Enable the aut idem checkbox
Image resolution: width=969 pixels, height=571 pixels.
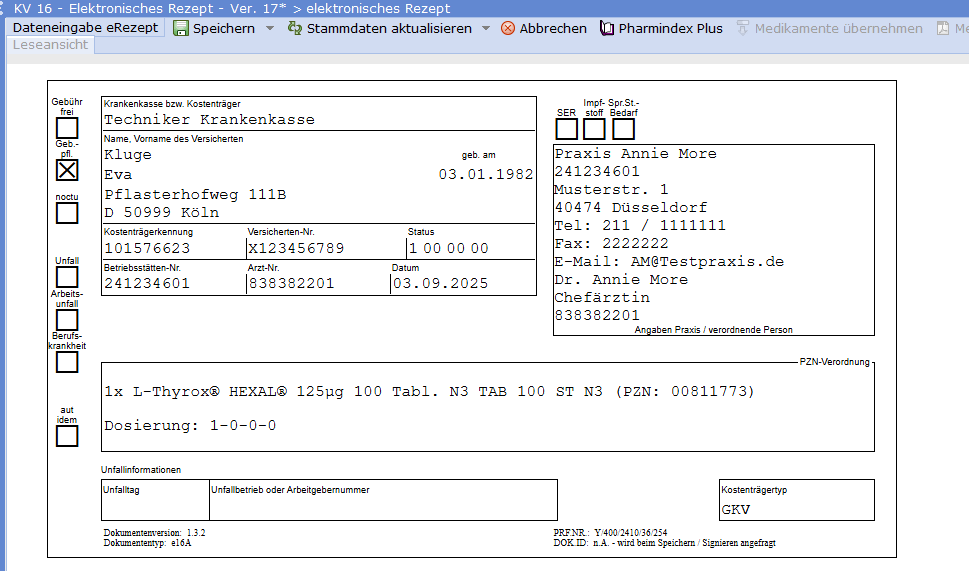(x=67, y=436)
